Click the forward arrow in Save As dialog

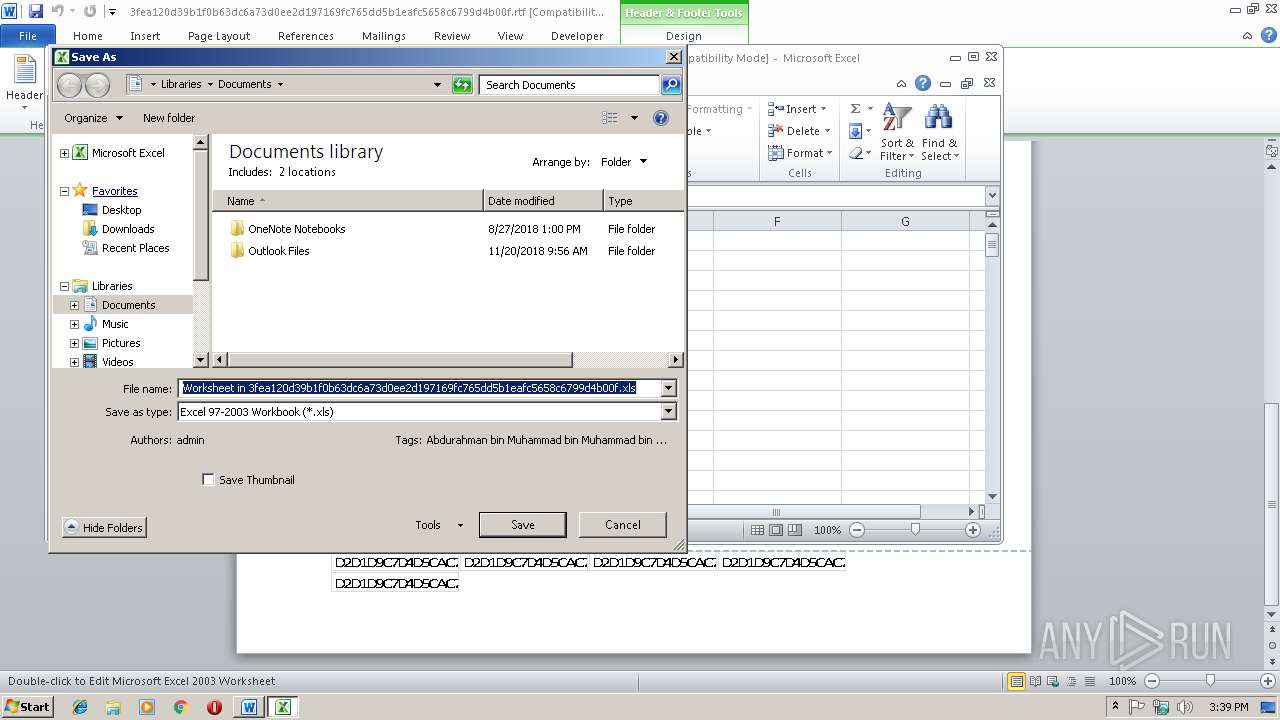[97, 85]
